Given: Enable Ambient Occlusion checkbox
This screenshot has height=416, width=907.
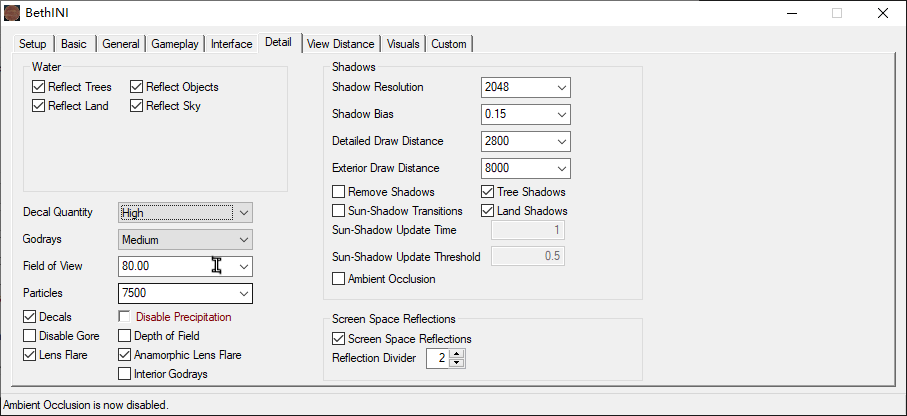Looking at the screenshot, I should coord(338,279).
